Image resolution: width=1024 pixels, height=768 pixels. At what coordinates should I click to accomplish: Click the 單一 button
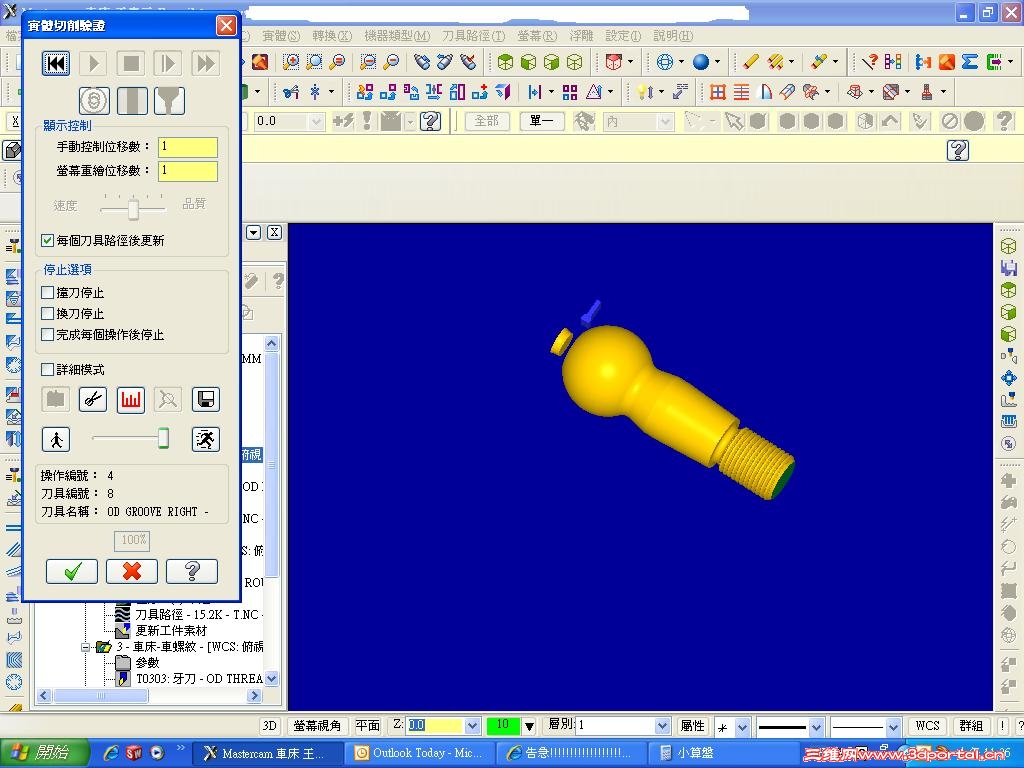pos(542,121)
